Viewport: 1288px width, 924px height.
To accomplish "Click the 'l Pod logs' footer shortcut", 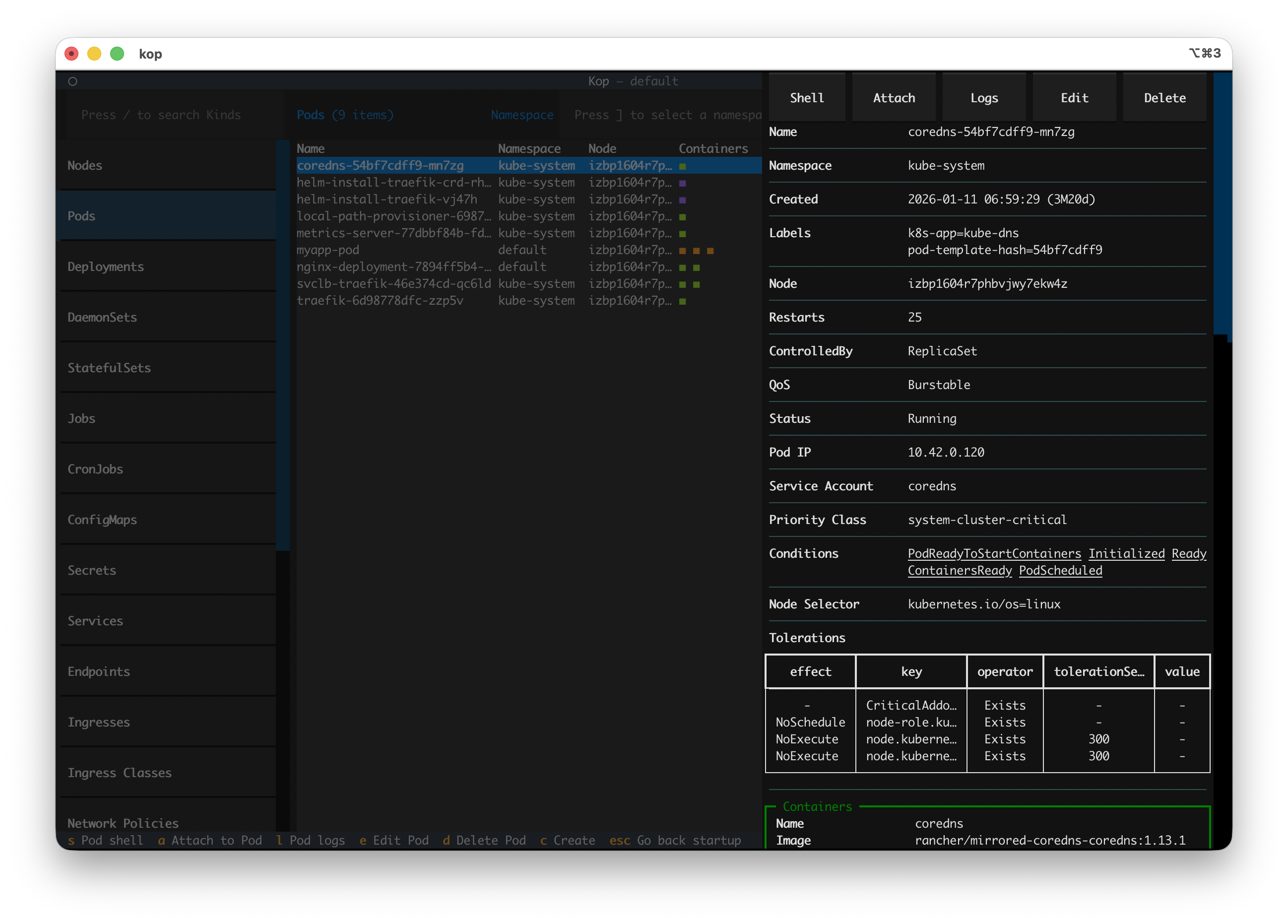I will click(x=311, y=840).
